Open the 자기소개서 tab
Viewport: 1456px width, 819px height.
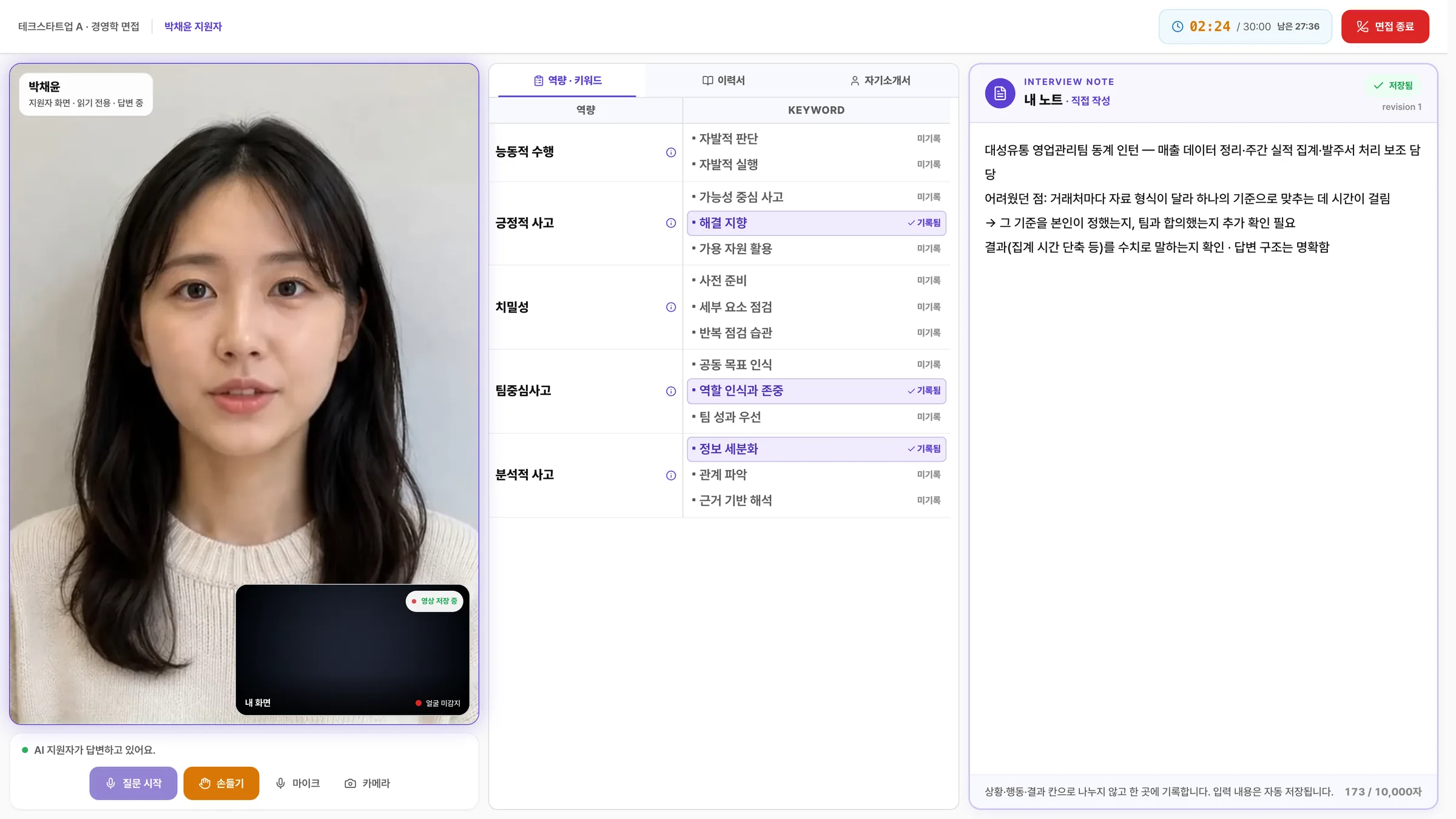[x=880, y=81]
